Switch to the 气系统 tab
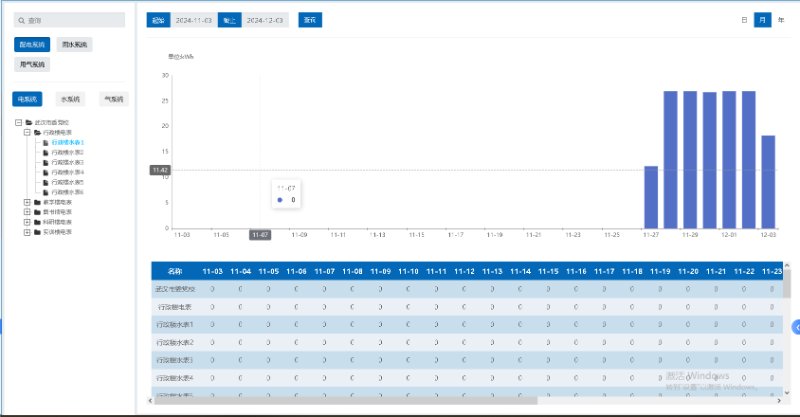800x417 pixels. click(113, 99)
